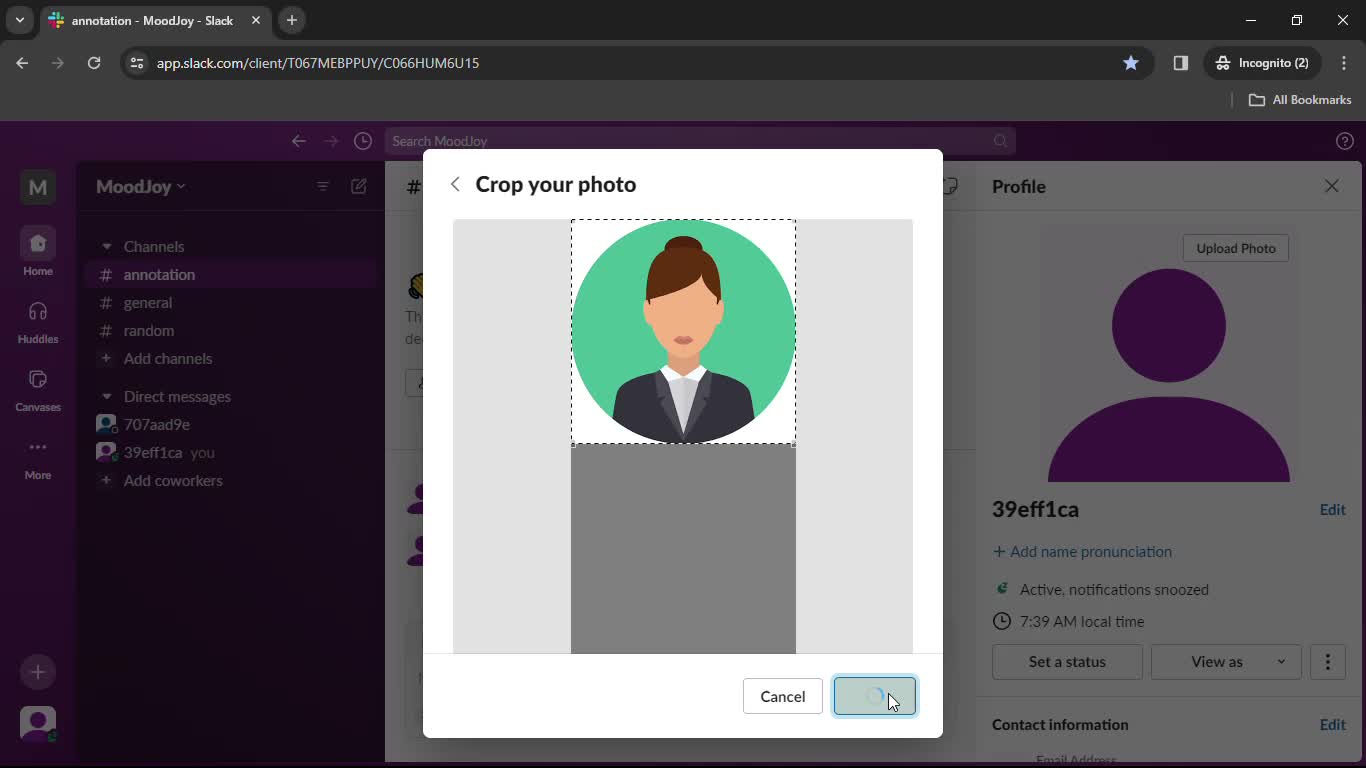Open More sidebar options
1366x768 pixels.
pyautogui.click(x=38, y=456)
